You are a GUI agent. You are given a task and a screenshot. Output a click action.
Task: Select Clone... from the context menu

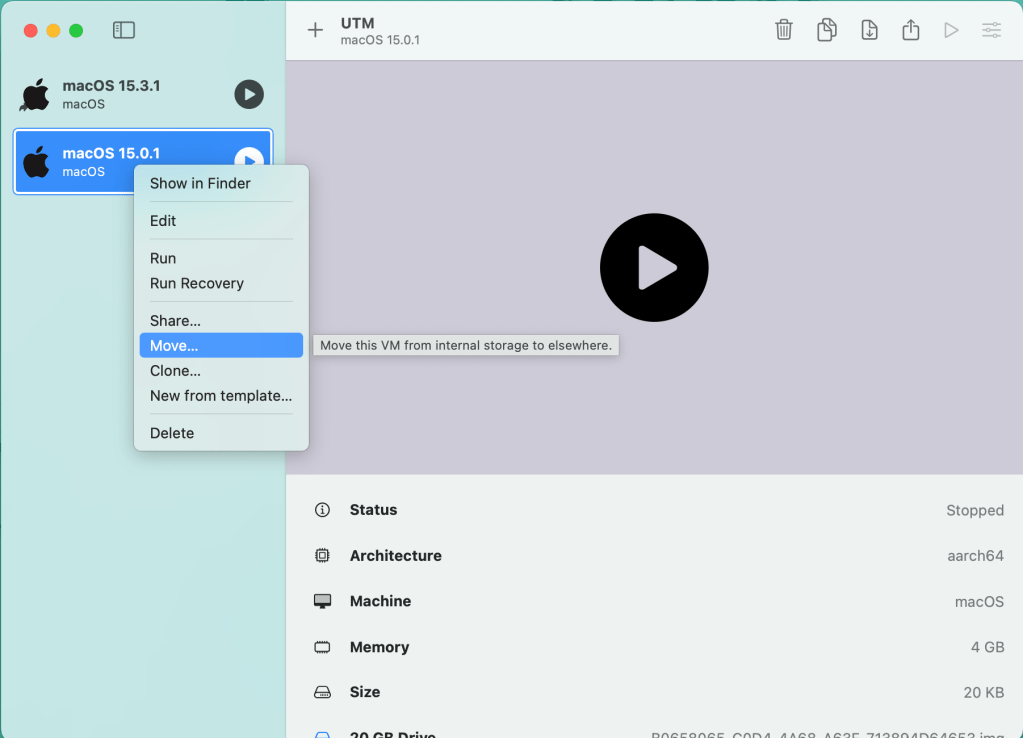175,371
